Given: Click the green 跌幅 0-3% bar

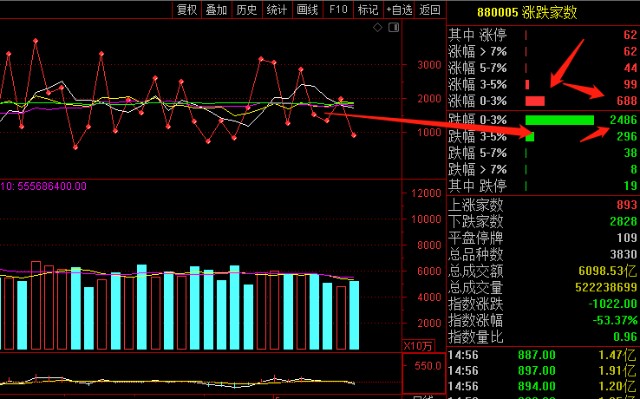Looking at the screenshot, I should pyautogui.click(x=560, y=120).
